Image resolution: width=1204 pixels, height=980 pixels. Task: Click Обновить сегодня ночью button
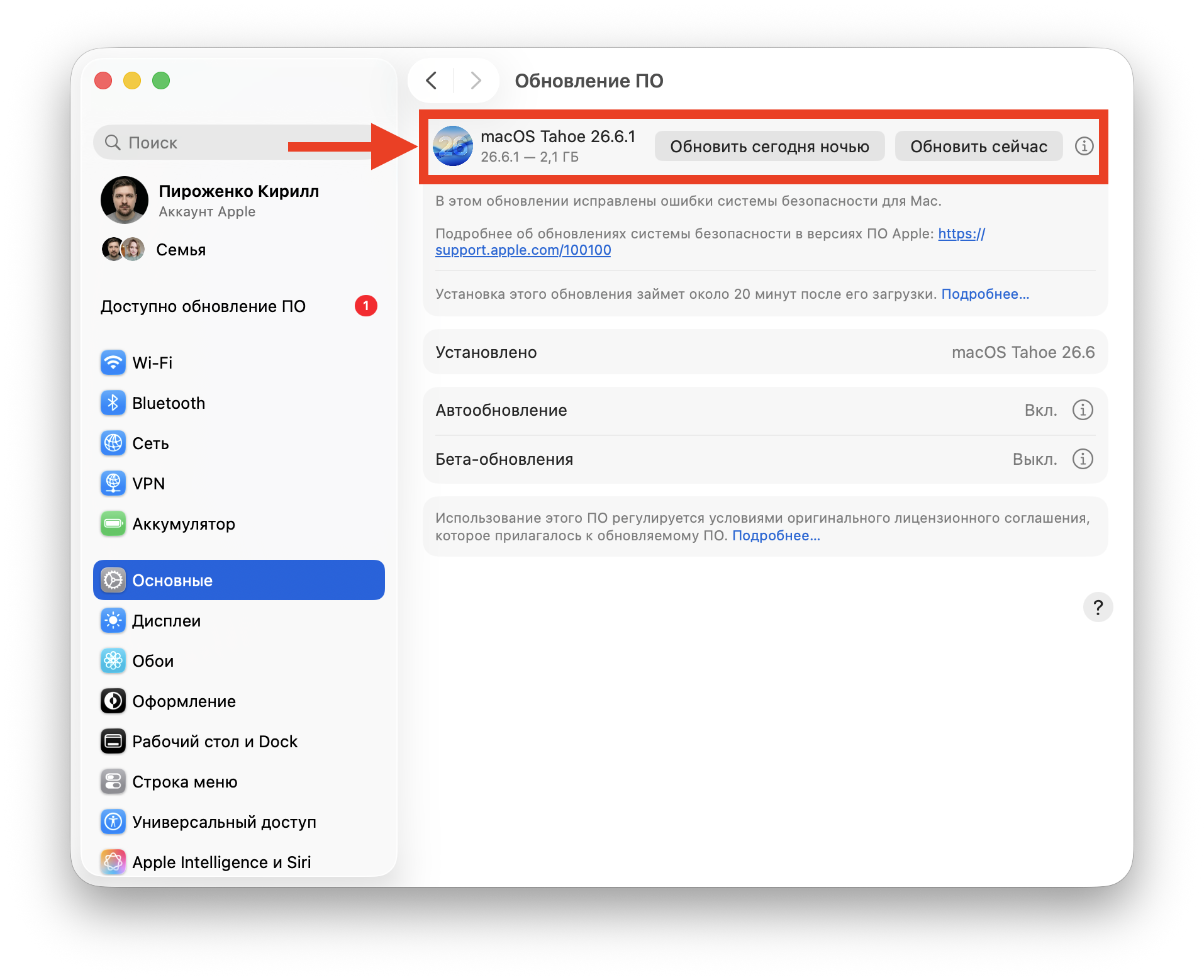click(x=769, y=147)
